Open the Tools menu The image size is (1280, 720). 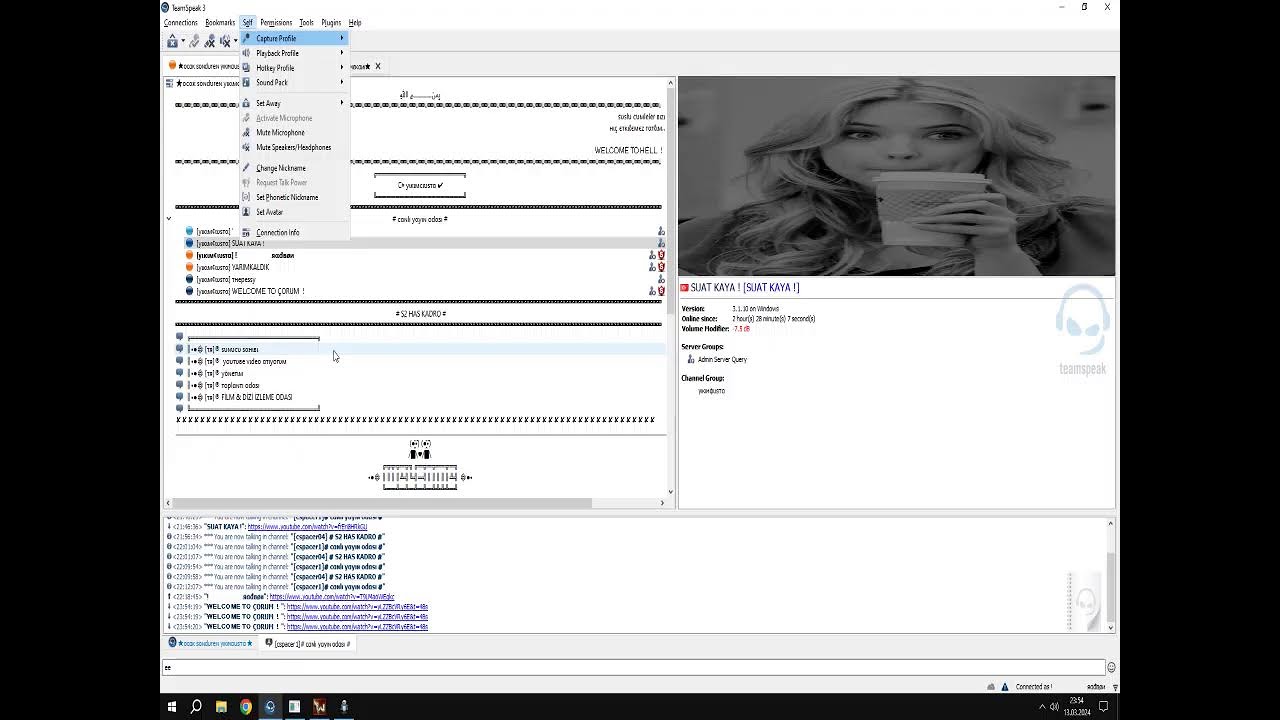pyautogui.click(x=306, y=22)
